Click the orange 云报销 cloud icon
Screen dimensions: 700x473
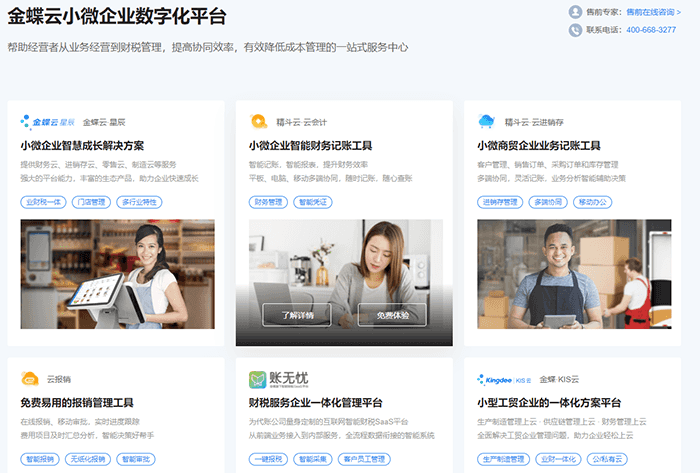coord(30,379)
